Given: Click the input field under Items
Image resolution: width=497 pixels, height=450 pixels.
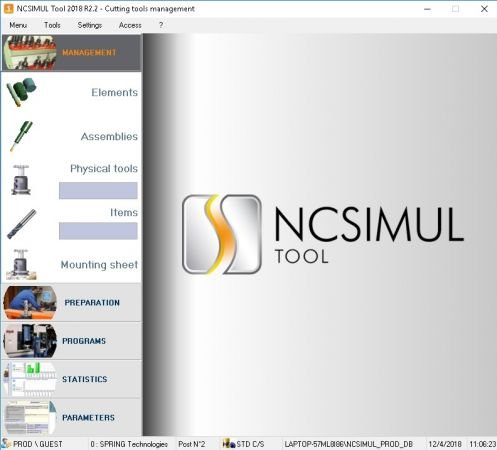Looking at the screenshot, I should [98, 231].
